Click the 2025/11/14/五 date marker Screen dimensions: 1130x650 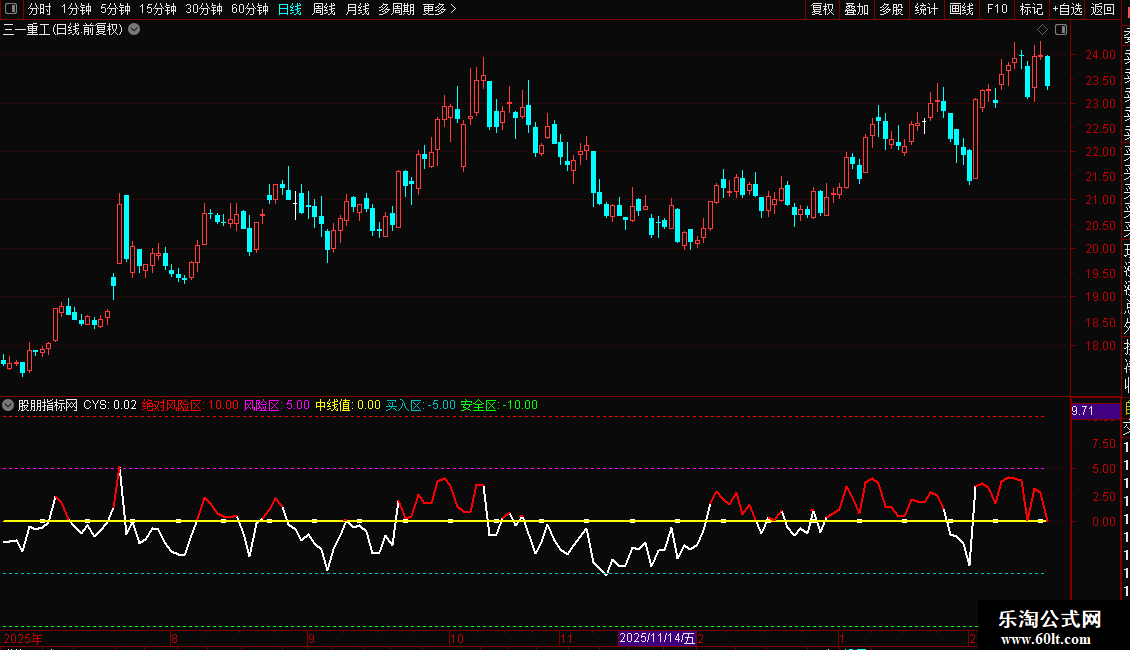pyautogui.click(x=657, y=638)
